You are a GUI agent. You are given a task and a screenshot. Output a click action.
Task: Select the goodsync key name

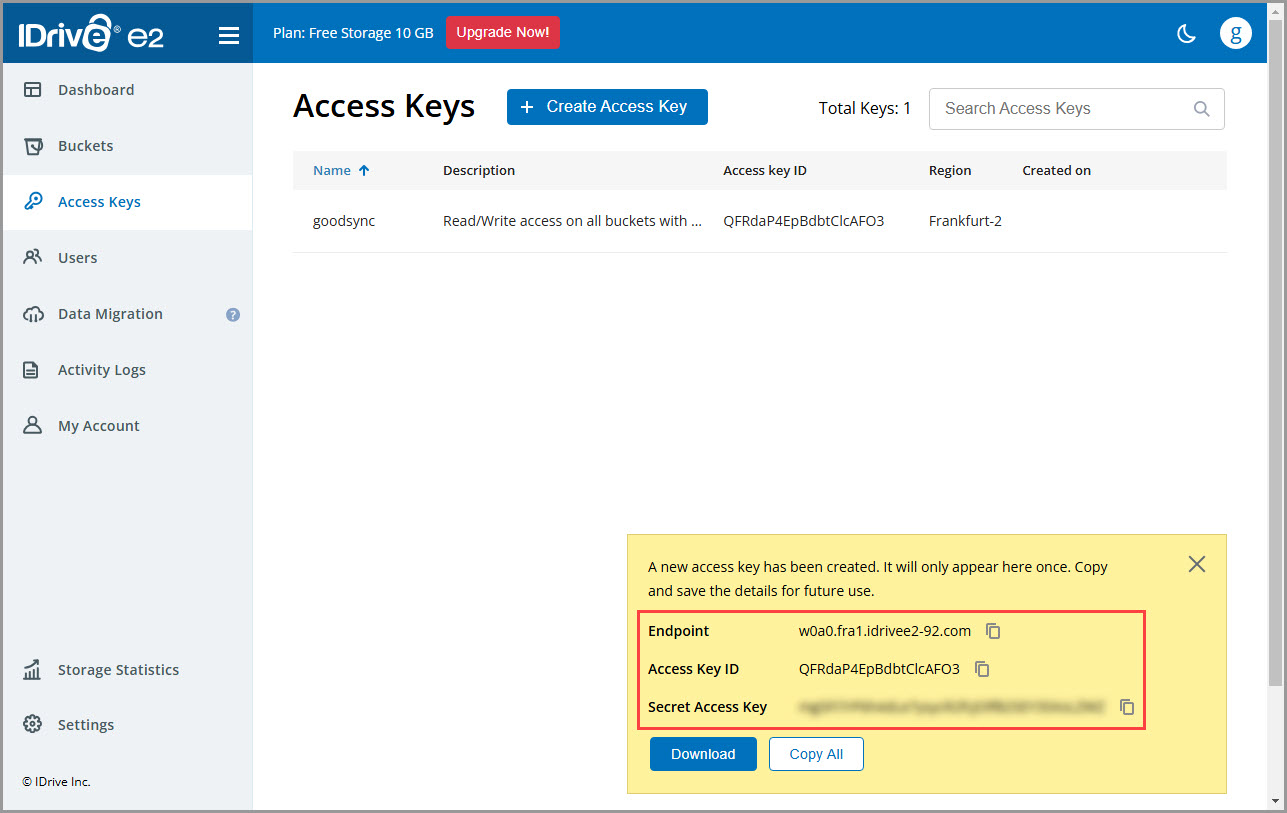click(344, 221)
